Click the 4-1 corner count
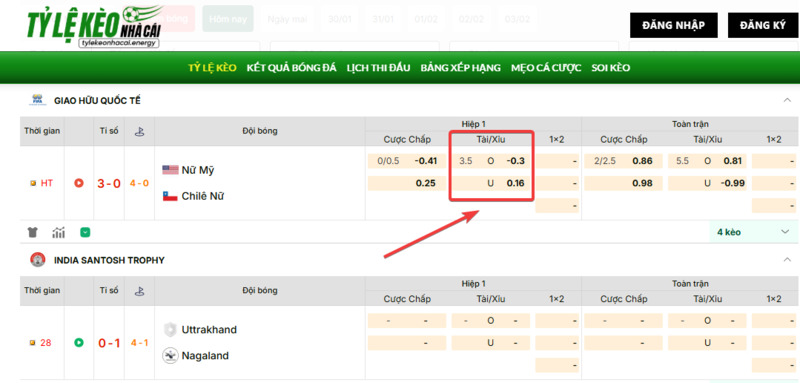This screenshot has height=383, width=800. point(139,343)
